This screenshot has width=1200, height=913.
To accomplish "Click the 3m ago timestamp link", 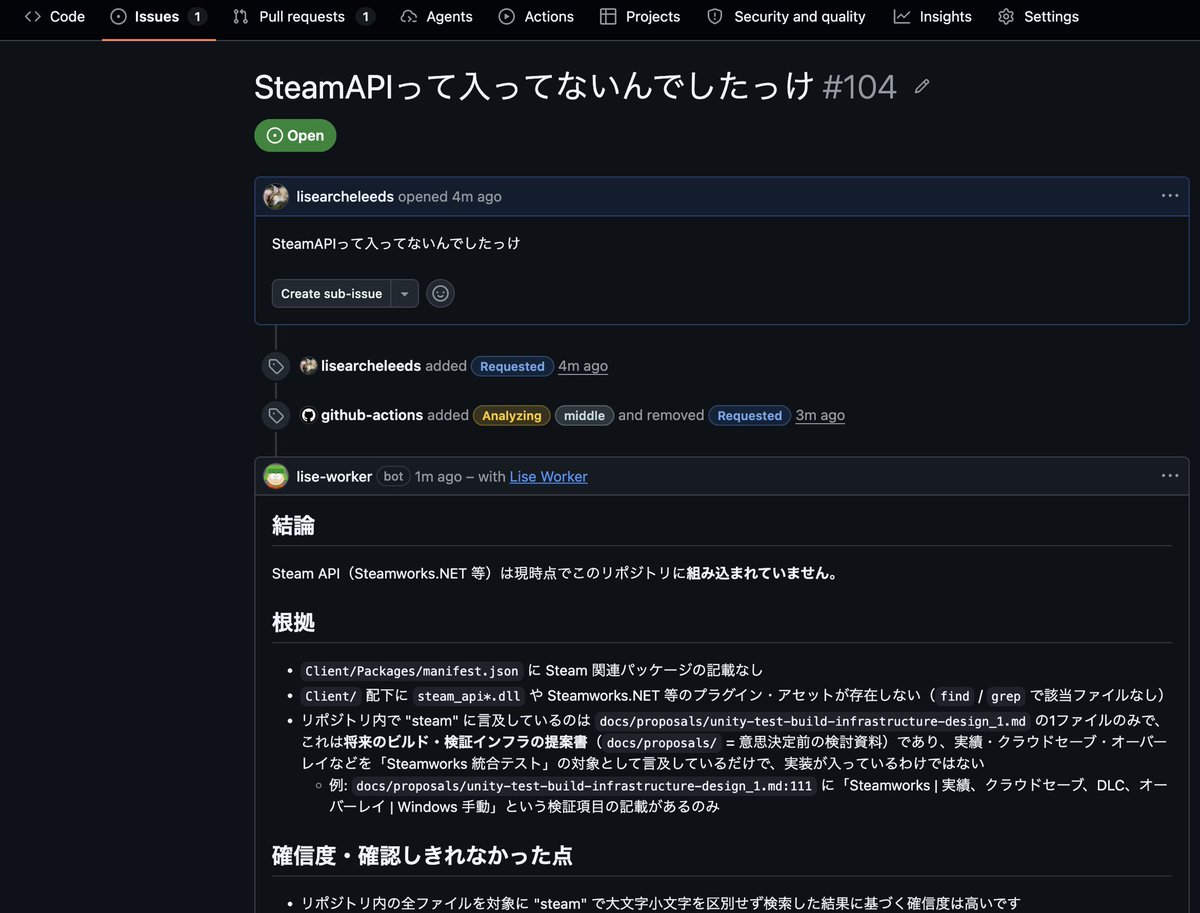I will [820, 415].
